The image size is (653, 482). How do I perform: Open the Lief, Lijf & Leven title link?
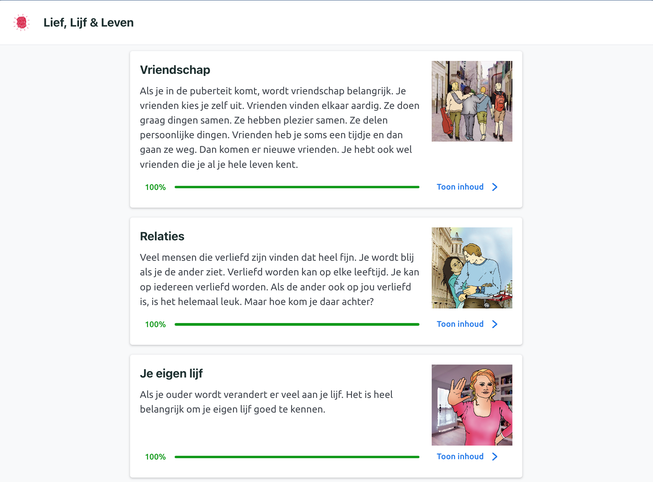[x=88, y=22]
